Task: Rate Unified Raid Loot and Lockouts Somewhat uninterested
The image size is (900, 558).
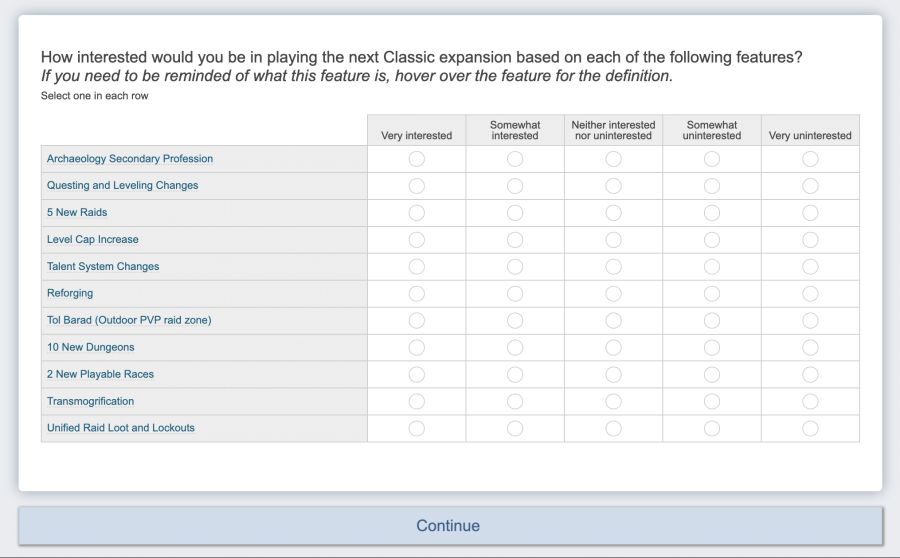Action: click(712, 428)
